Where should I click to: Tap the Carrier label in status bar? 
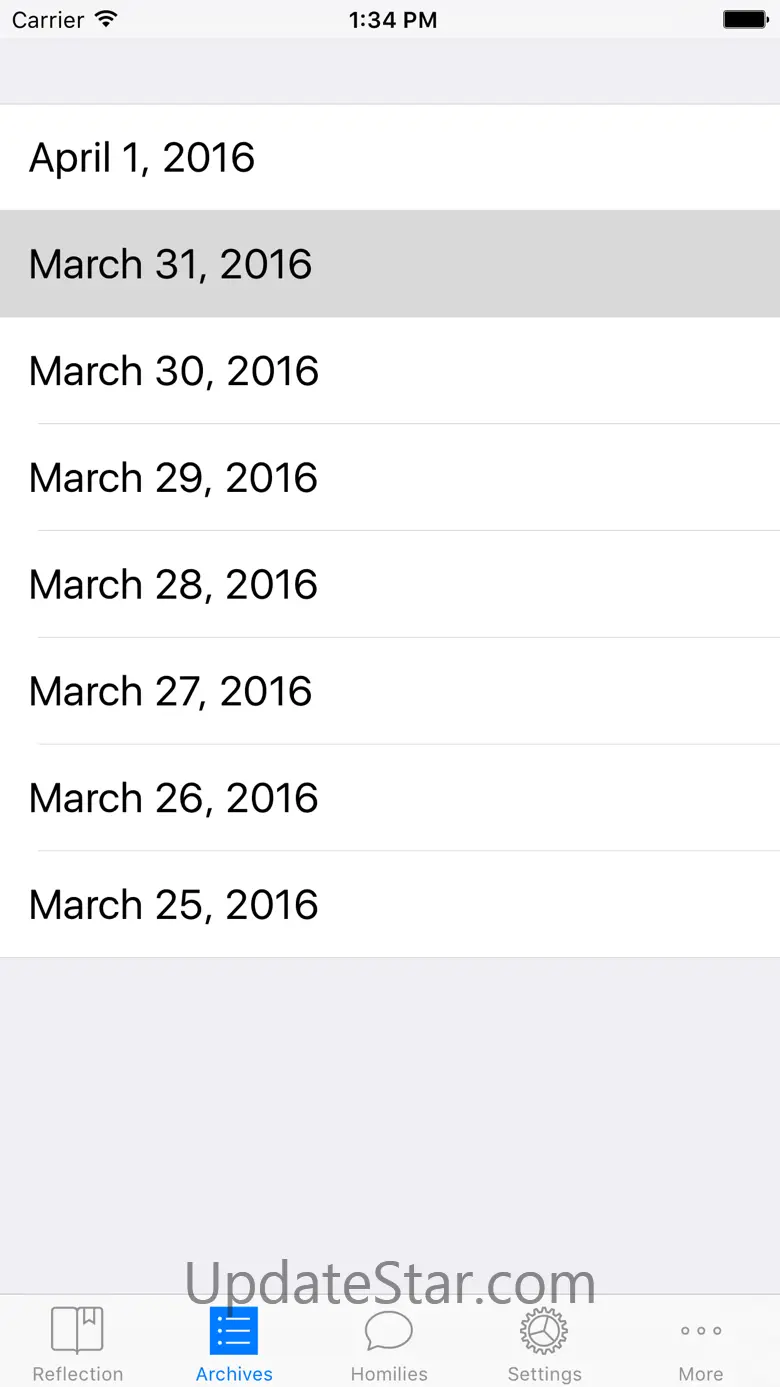(48, 20)
